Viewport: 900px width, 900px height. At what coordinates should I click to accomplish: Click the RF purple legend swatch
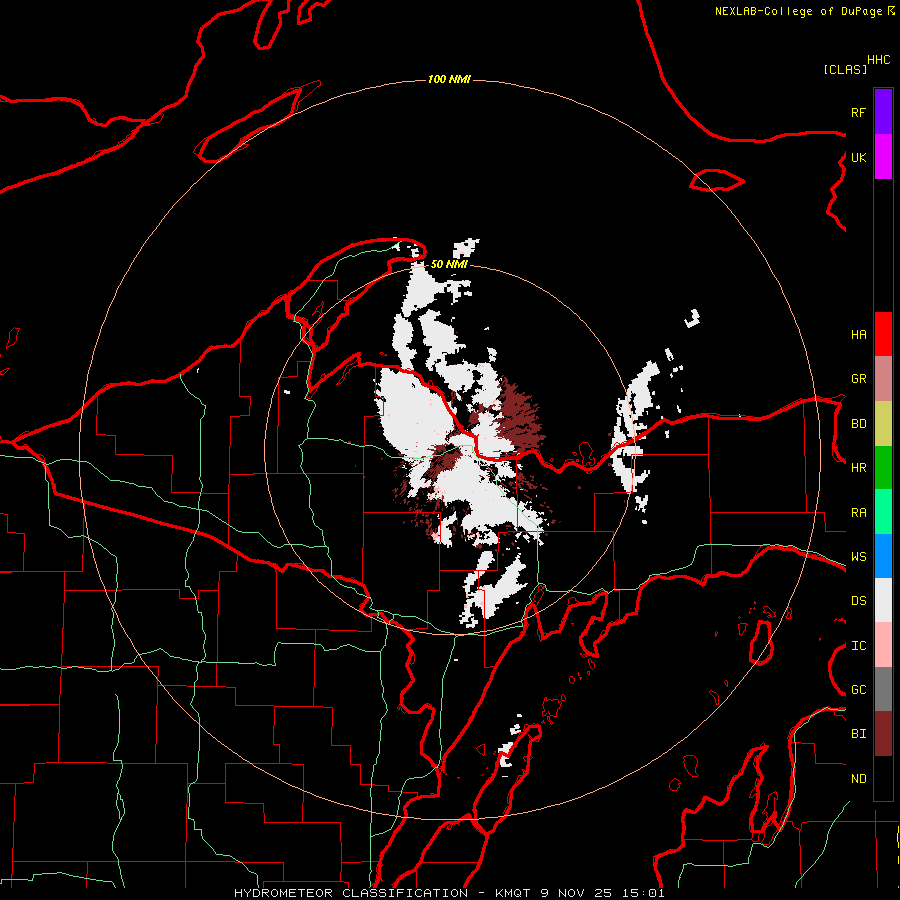(x=883, y=112)
